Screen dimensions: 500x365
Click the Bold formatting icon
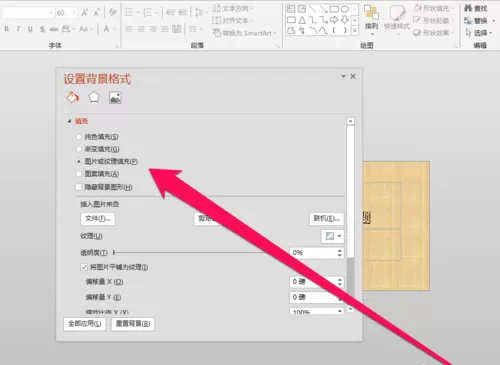pos(6,29)
